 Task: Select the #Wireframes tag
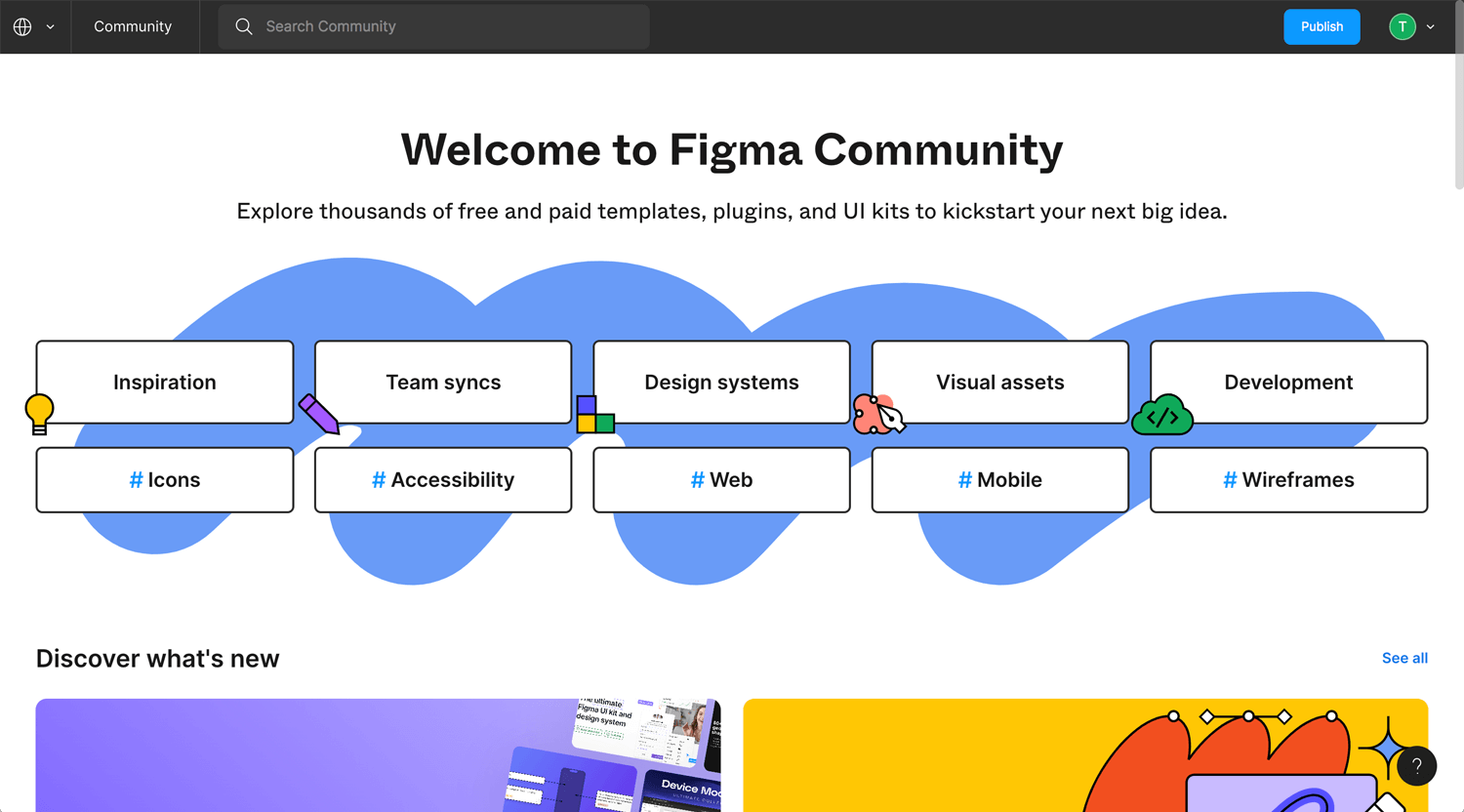tap(1288, 479)
